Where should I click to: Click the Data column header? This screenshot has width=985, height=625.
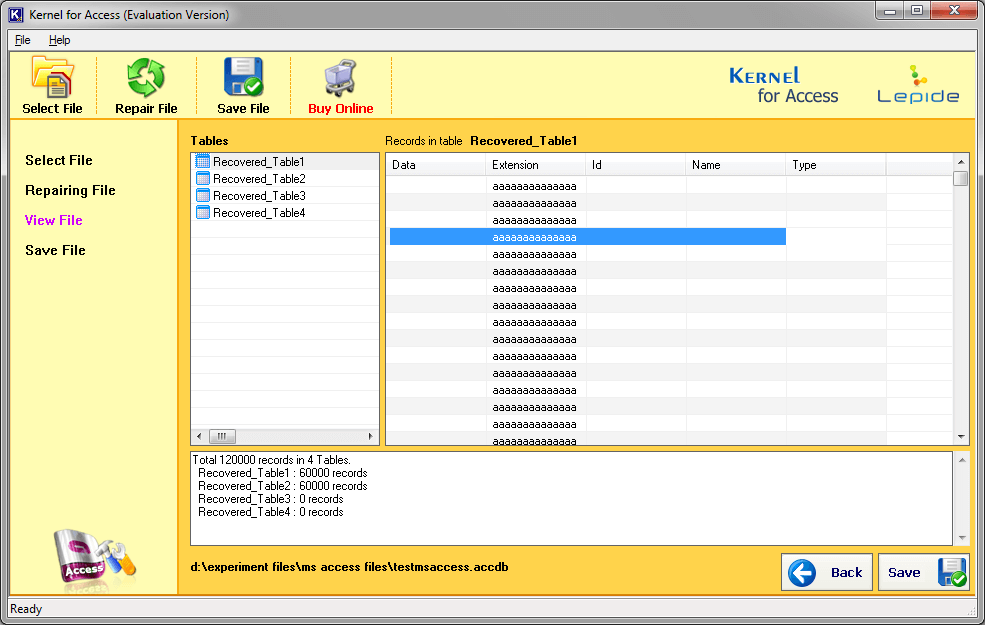436,165
